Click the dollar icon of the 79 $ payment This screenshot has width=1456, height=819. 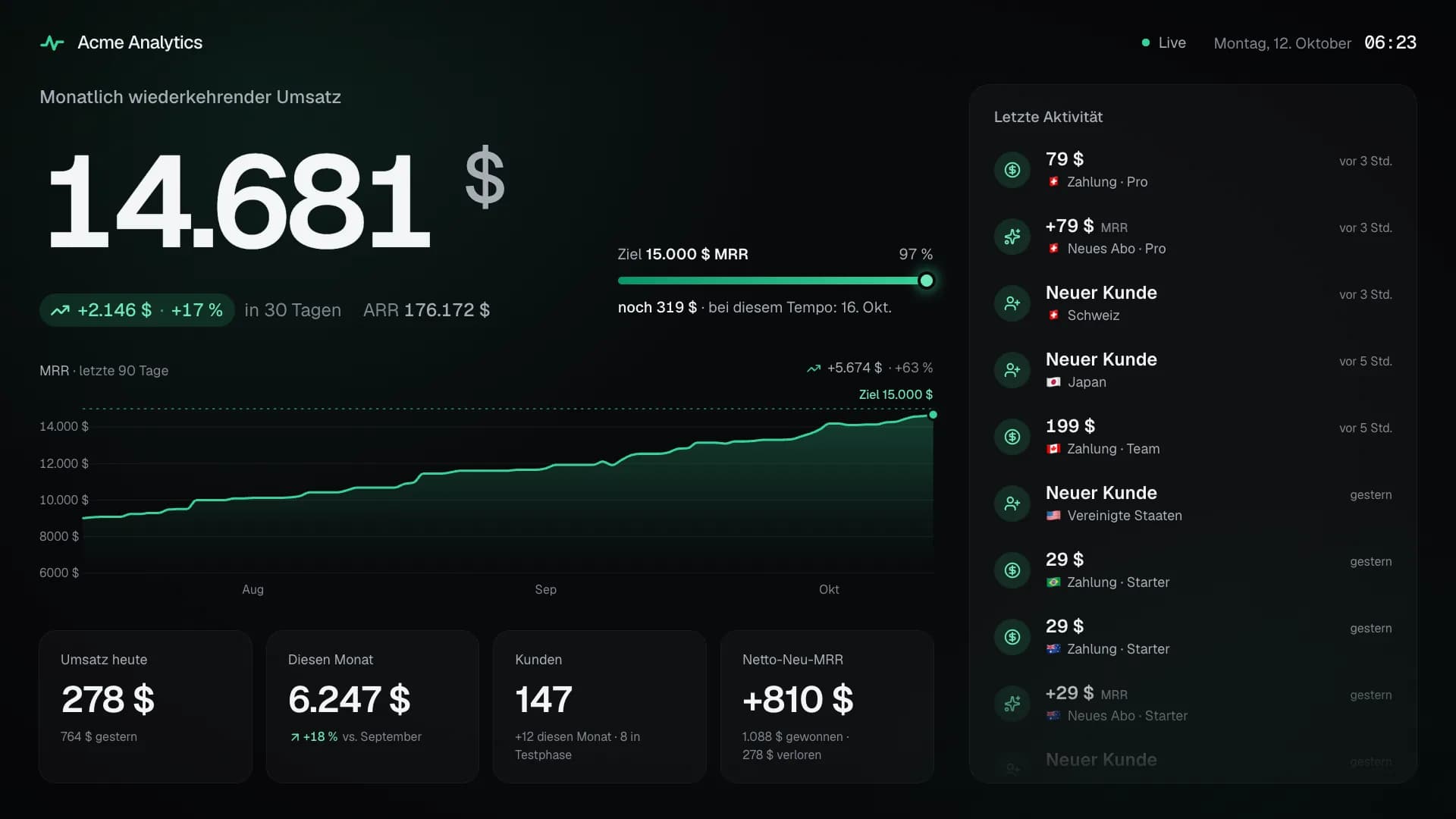tap(1012, 170)
